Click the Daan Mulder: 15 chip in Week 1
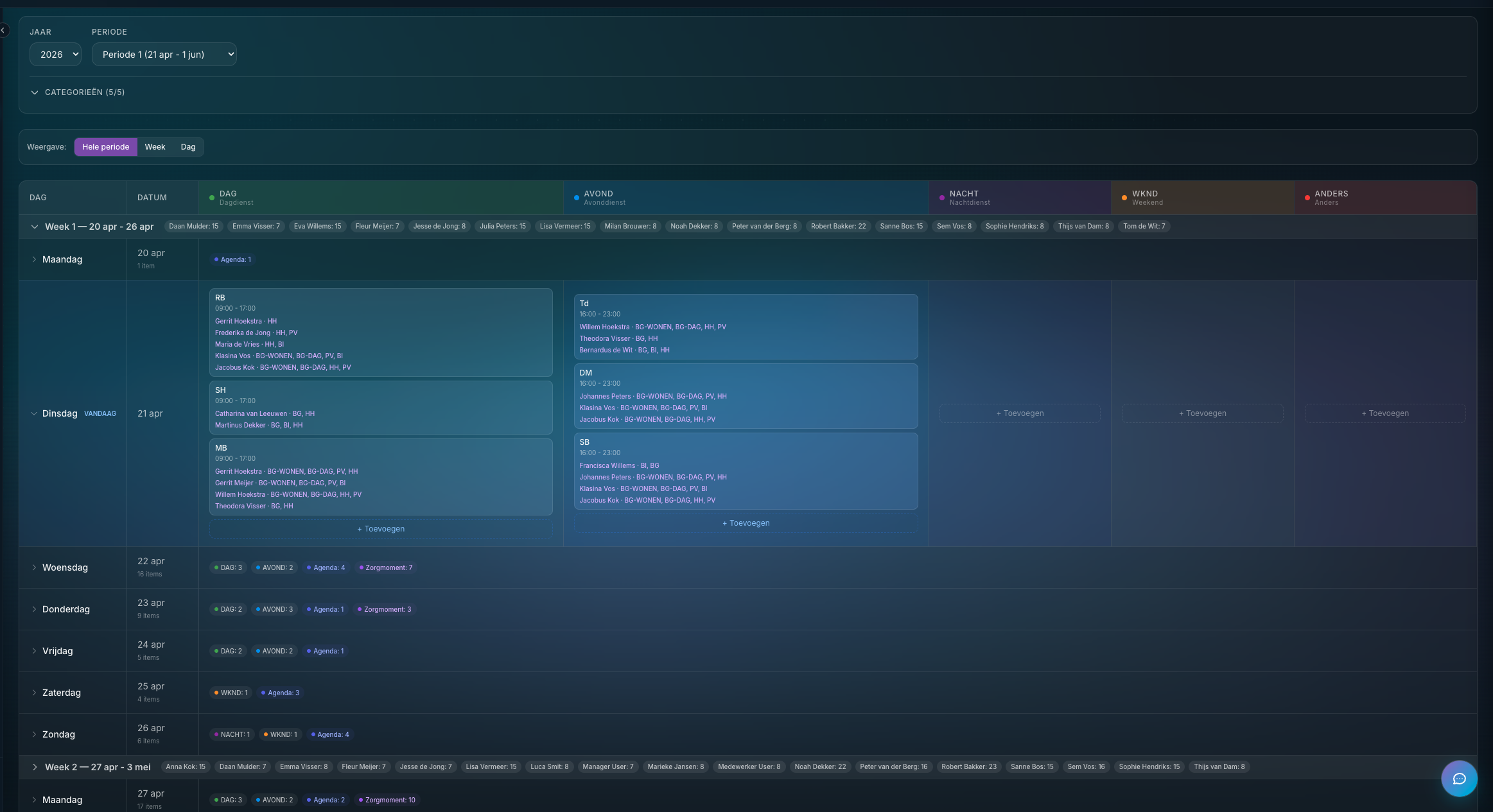 [193, 226]
